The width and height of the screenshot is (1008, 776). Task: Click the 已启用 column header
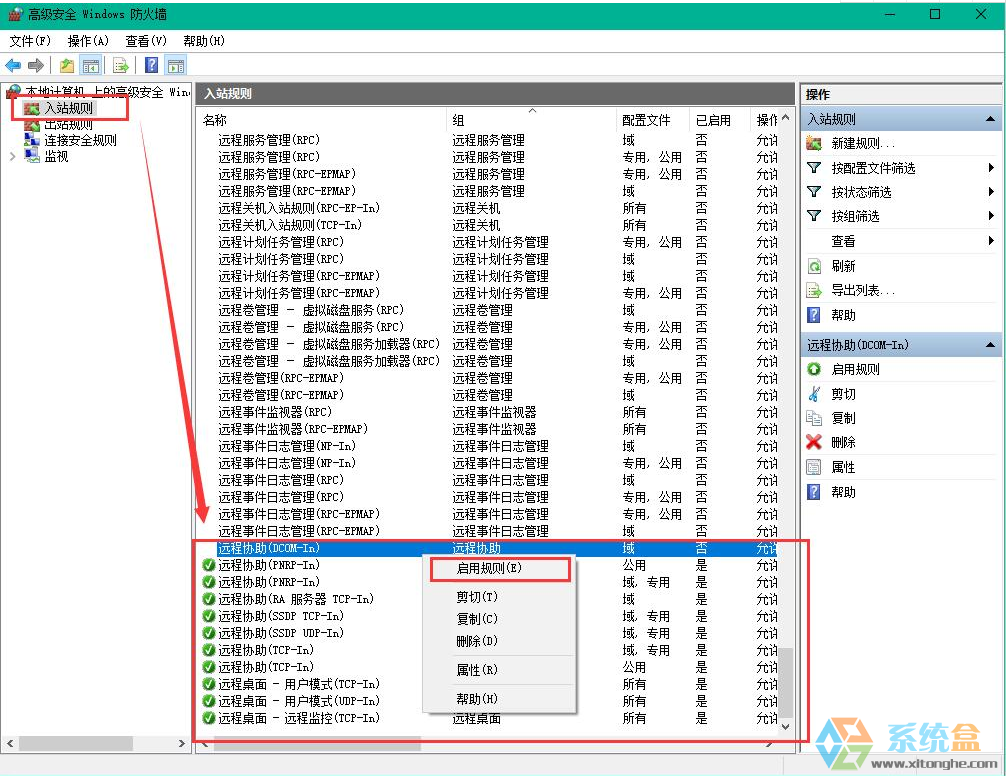pyautogui.click(x=720, y=120)
